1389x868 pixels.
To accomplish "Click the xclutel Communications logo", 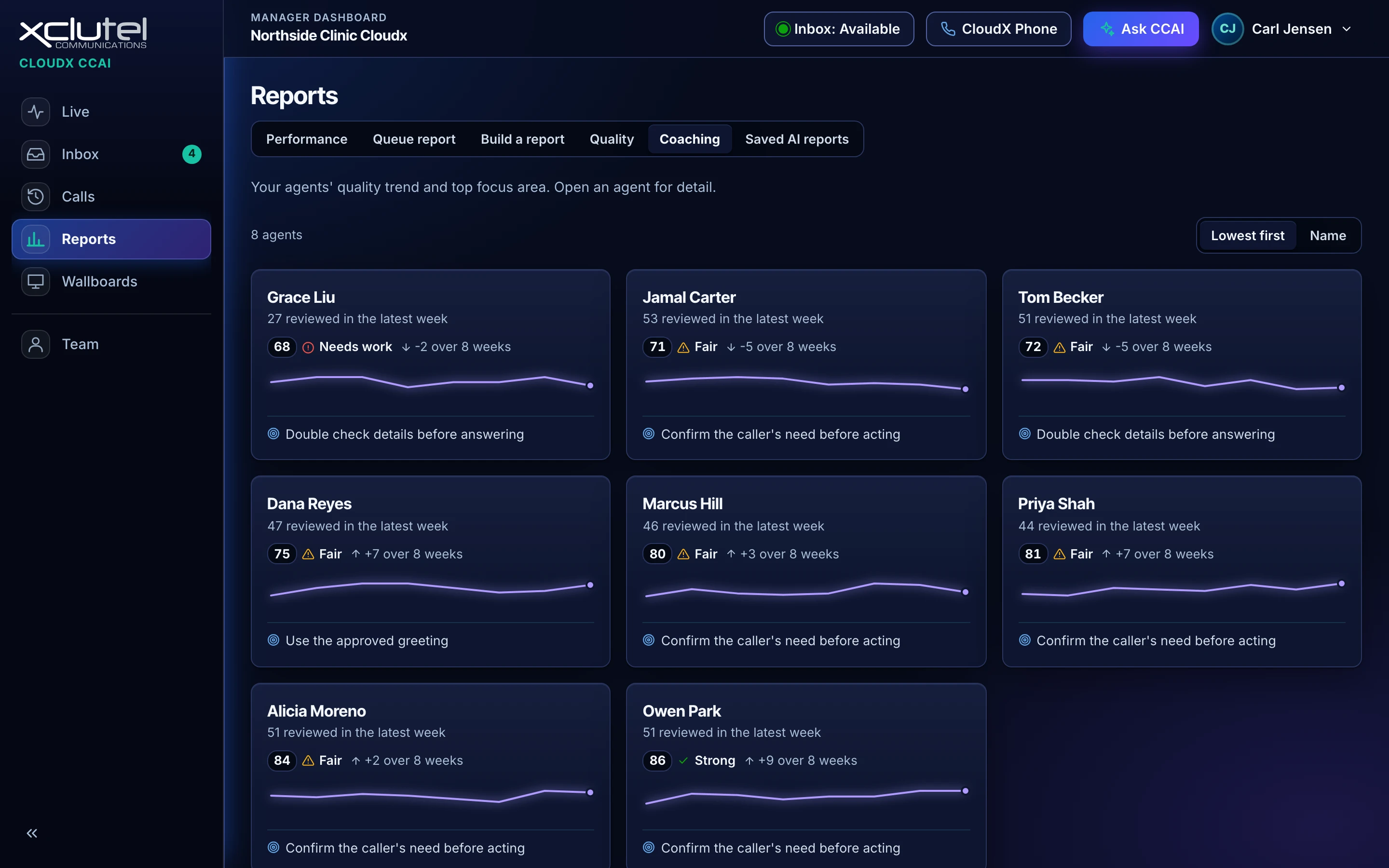I will pos(83,33).
